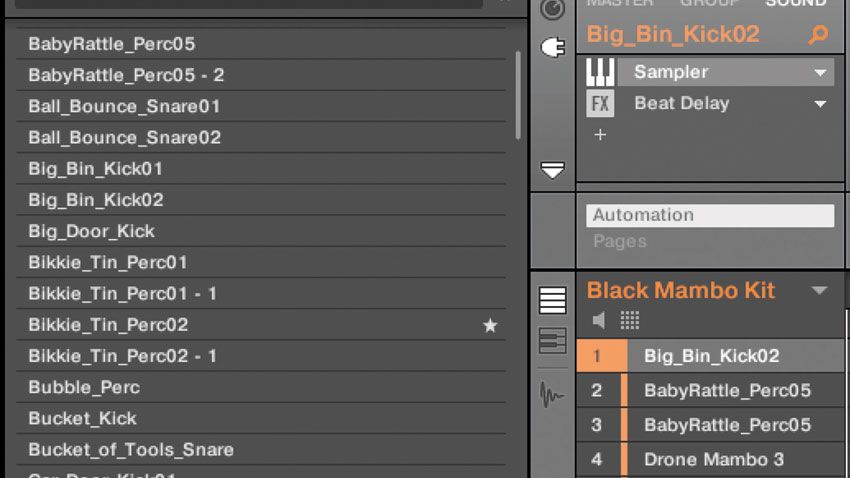Open the Sampler plug-in dropdown

coord(820,73)
